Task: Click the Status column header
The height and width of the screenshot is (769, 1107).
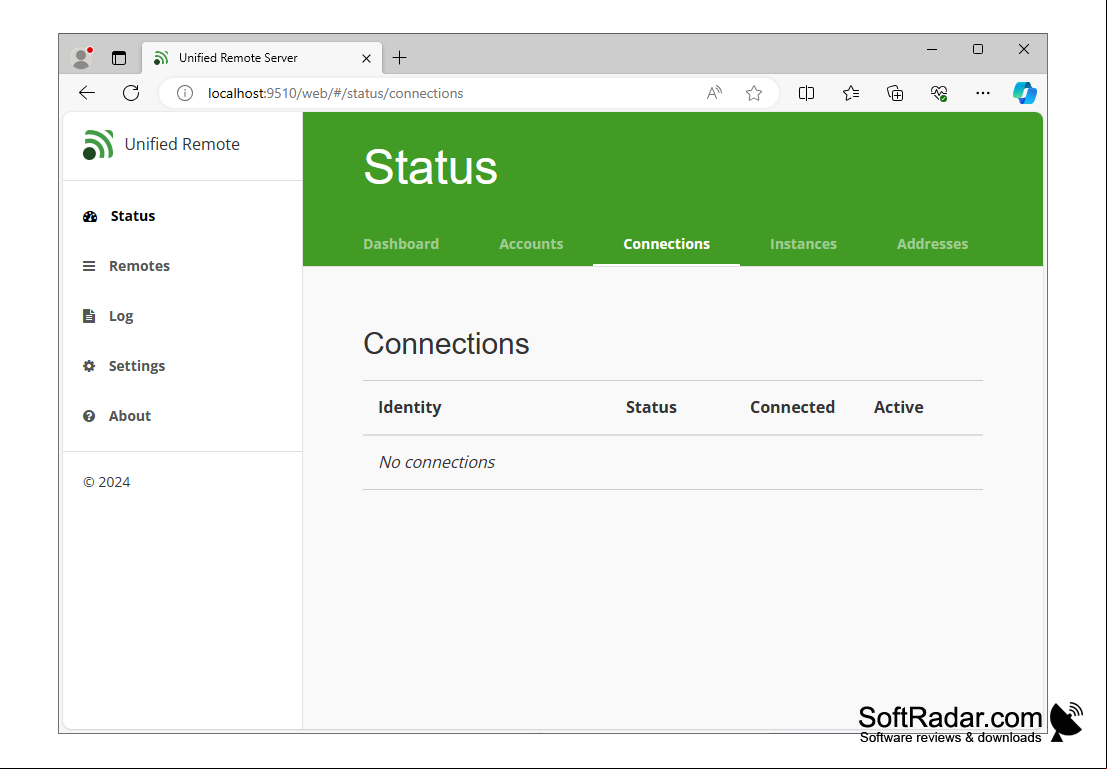Action: tap(651, 407)
